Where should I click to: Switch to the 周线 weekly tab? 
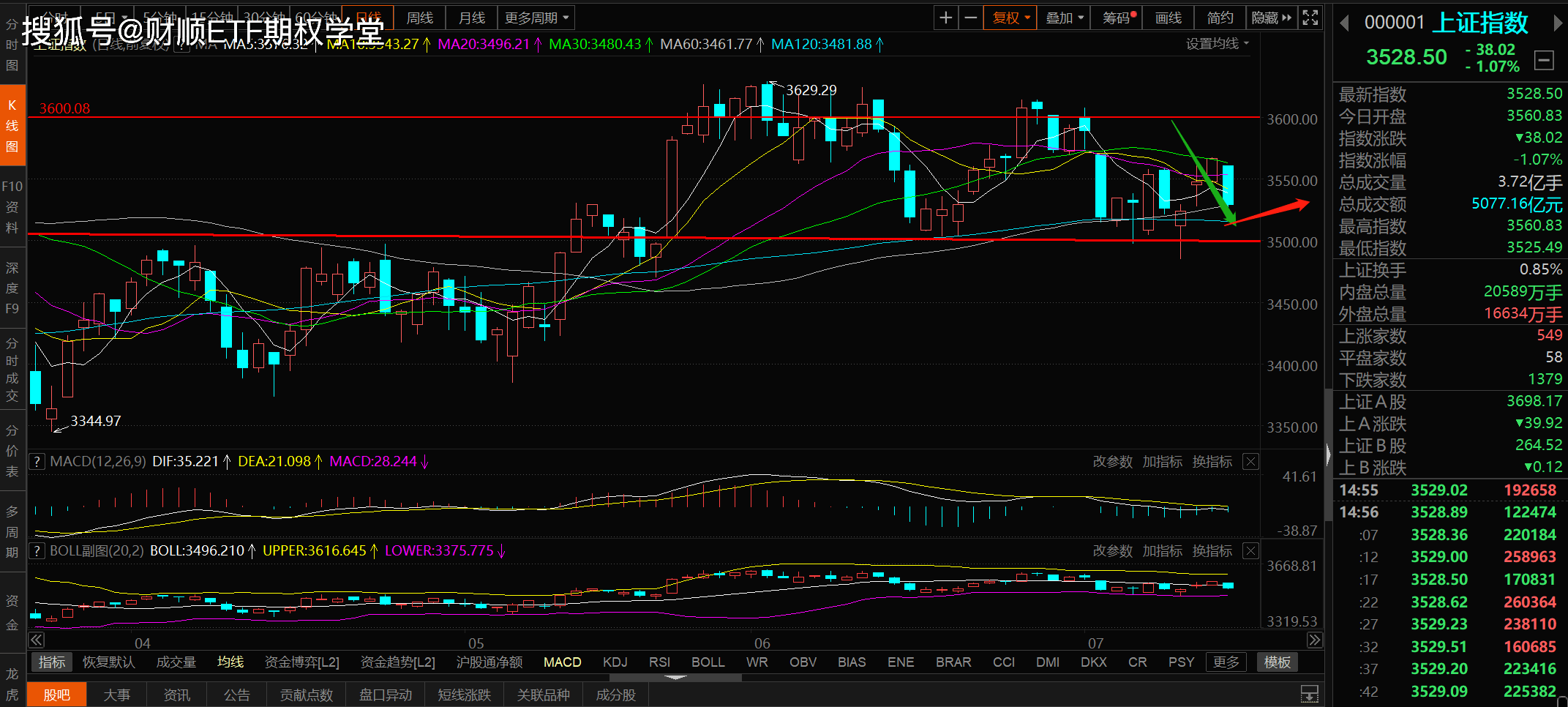(x=419, y=18)
